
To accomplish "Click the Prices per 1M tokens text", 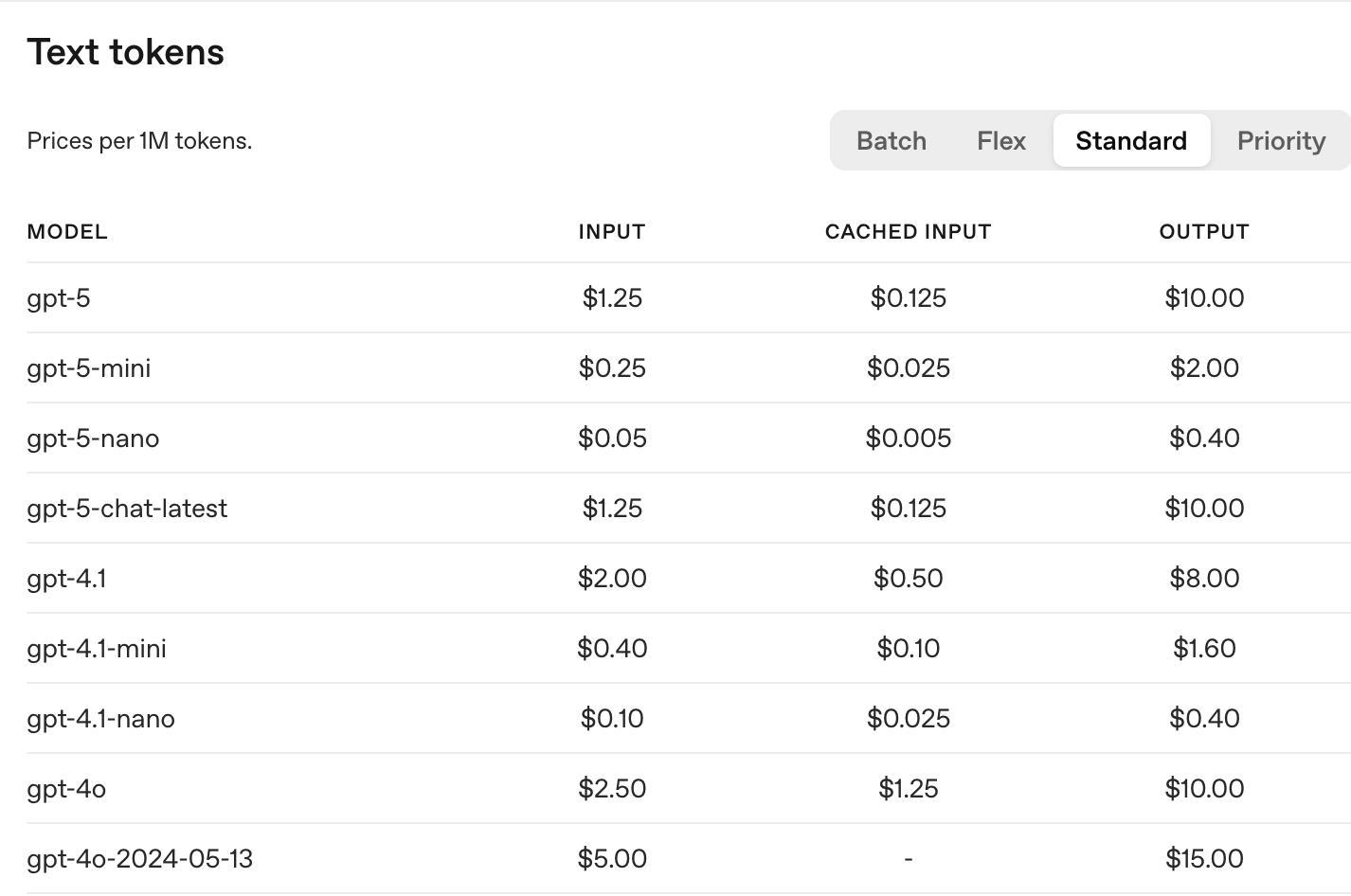I will tap(139, 141).
